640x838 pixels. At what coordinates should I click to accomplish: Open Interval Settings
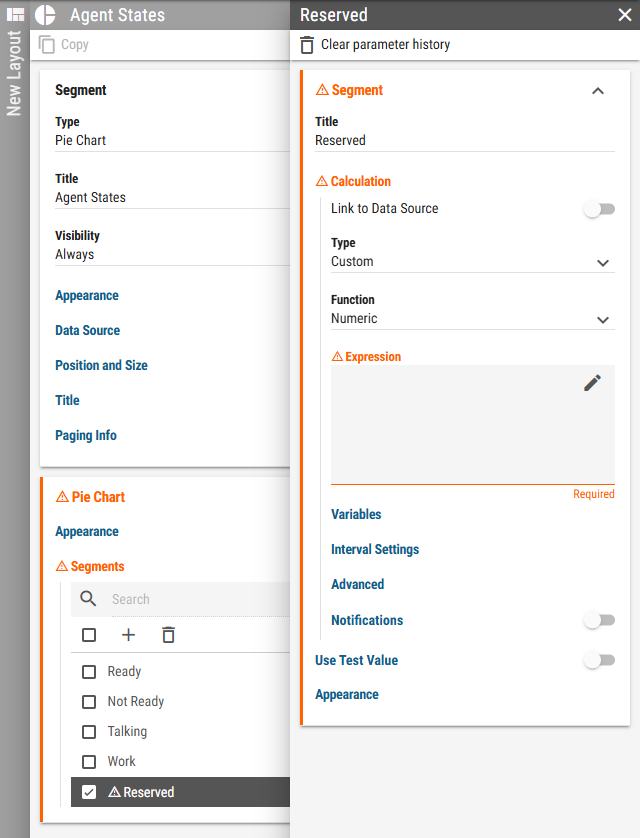coord(375,549)
